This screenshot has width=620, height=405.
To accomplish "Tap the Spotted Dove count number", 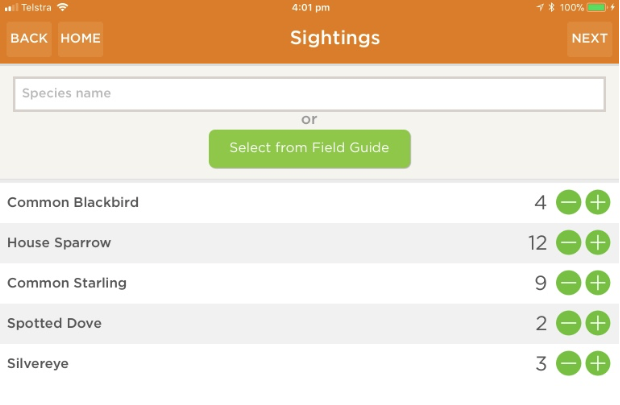I will (x=541, y=323).
